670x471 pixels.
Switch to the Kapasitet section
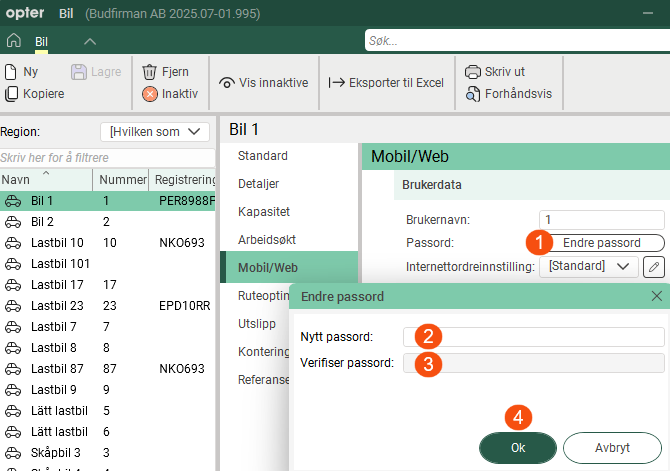pos(264,212)
